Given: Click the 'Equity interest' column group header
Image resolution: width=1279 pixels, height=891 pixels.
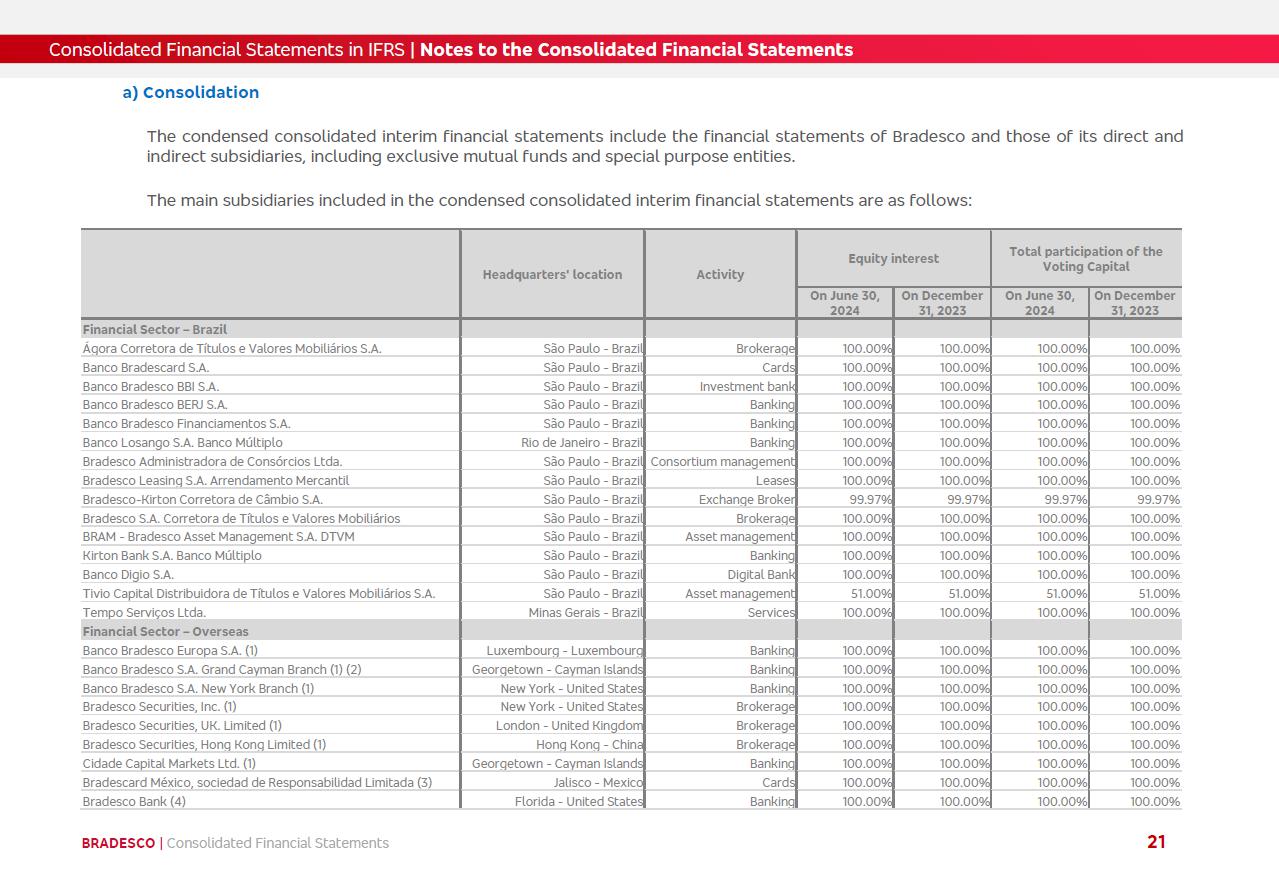Looking at the screenshot, I should point(893,258).
